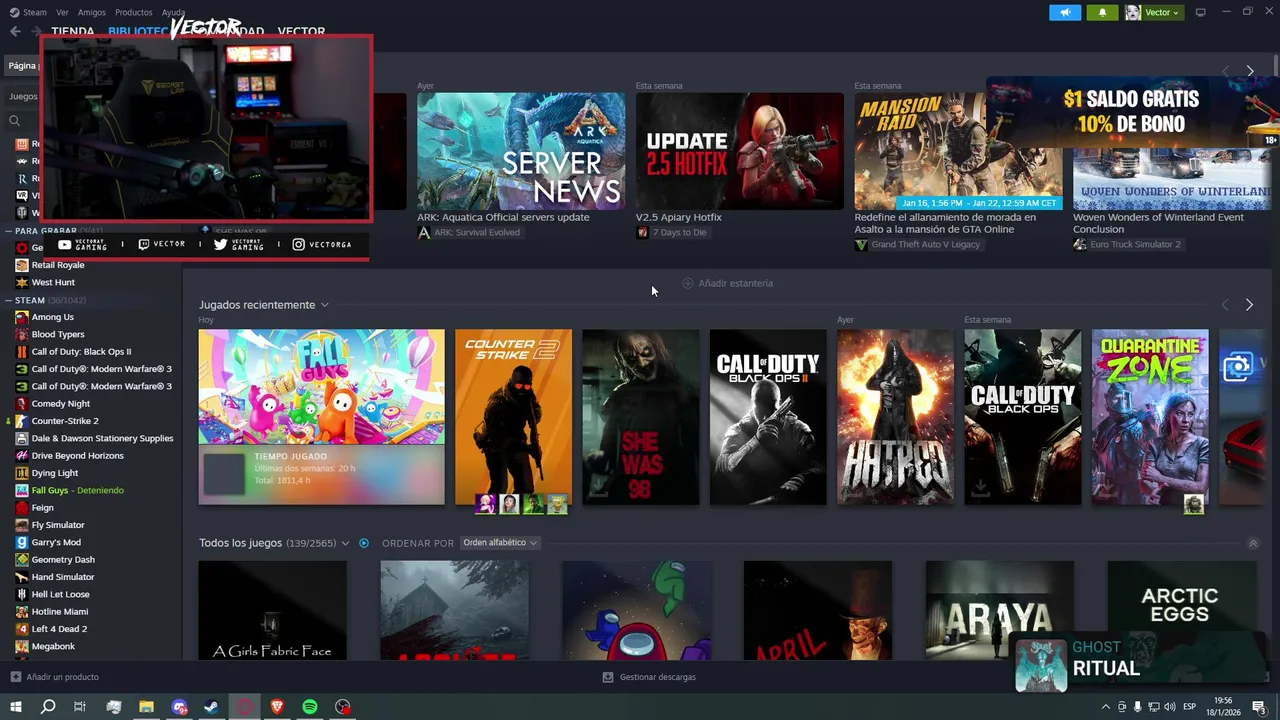Image resolution: width=1280 pixels, height=720 pixels.
Task: Click the Left 4 Dead 2 list icon
Action: coord(22,629)
